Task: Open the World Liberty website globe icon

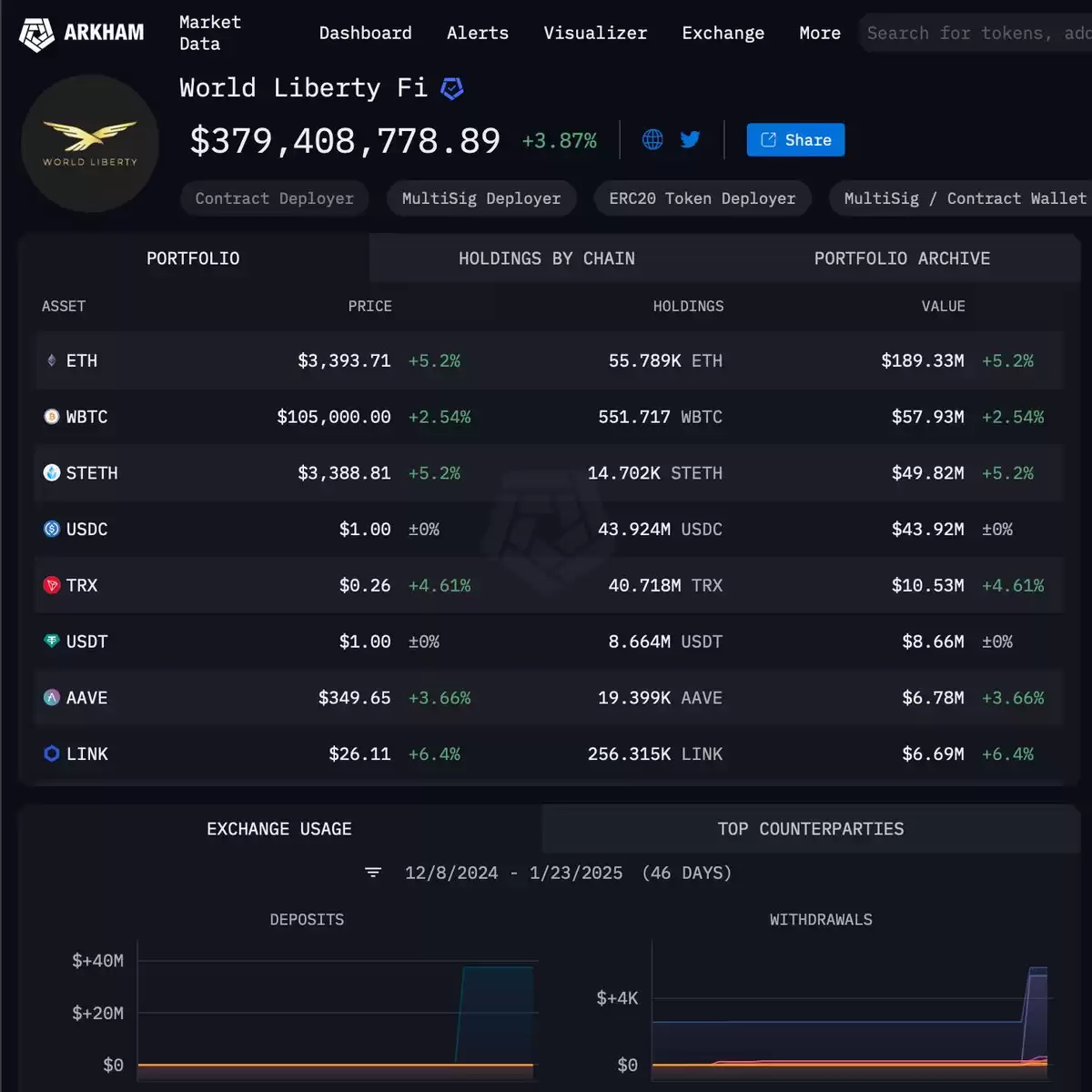Action: pyautogui.click(x=652, y=139)
